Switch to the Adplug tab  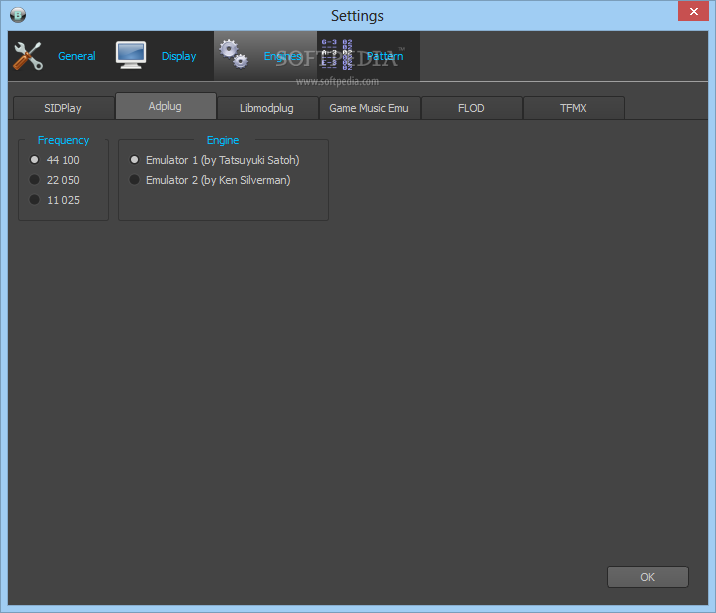(x=165, y=106)
